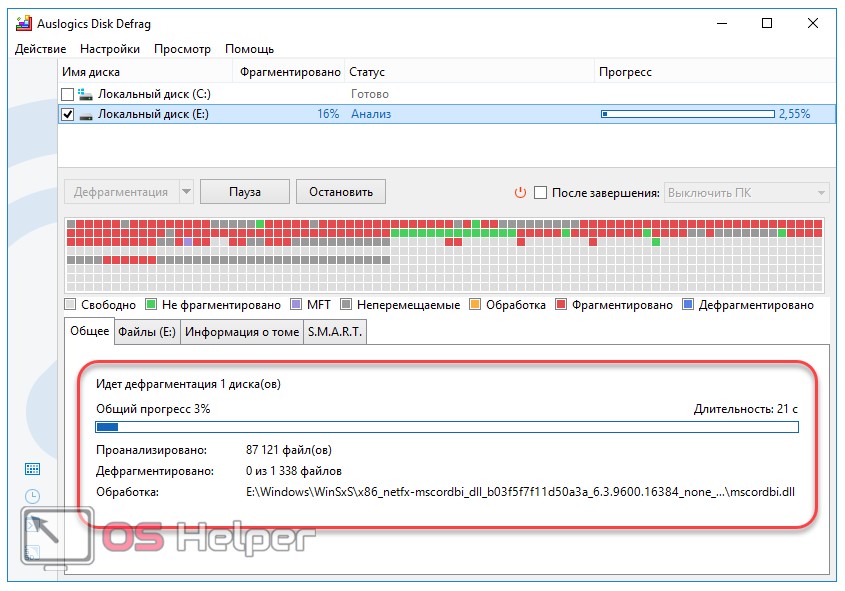The height and width of the screenshot is (591, 845).
Task: Open the Настройки menu
Action: point(110,49)
